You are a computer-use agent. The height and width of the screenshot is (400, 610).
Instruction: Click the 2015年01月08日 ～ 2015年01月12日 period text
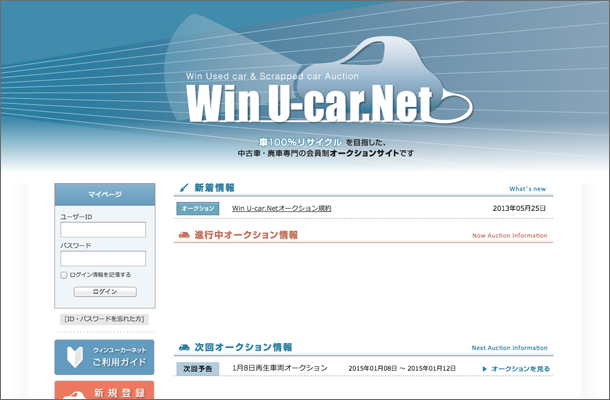[402, 368]
